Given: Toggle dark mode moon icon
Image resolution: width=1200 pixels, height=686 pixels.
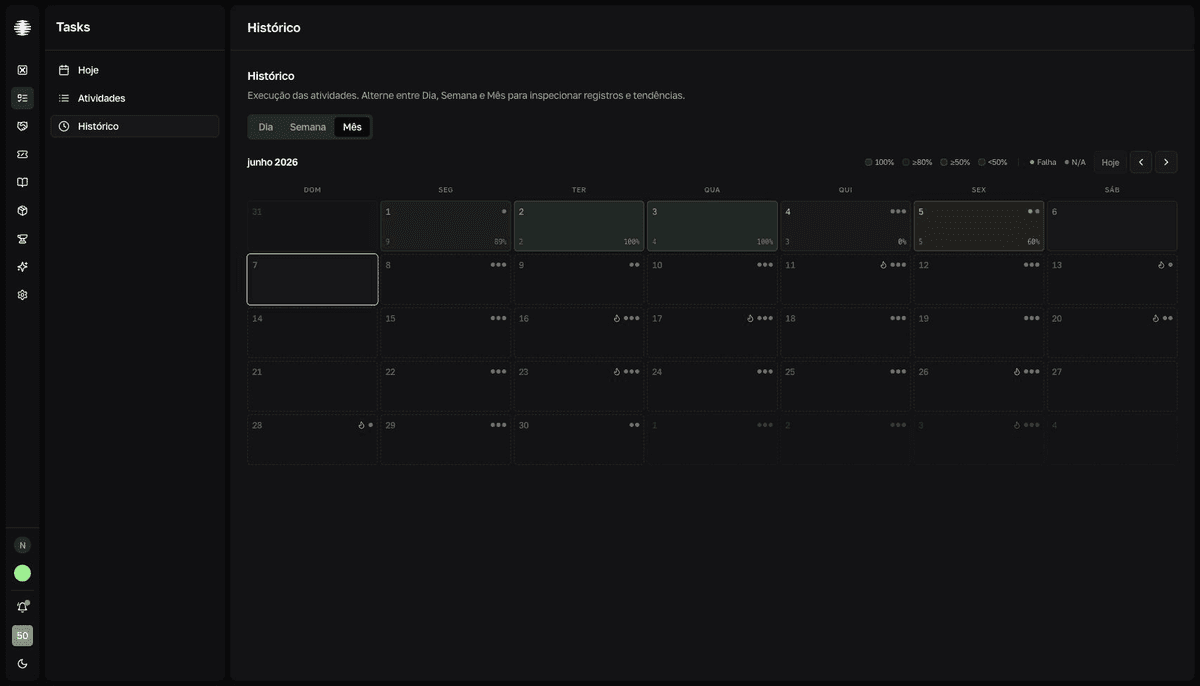Looking at the screenshot, I should [x=22, y=664].
